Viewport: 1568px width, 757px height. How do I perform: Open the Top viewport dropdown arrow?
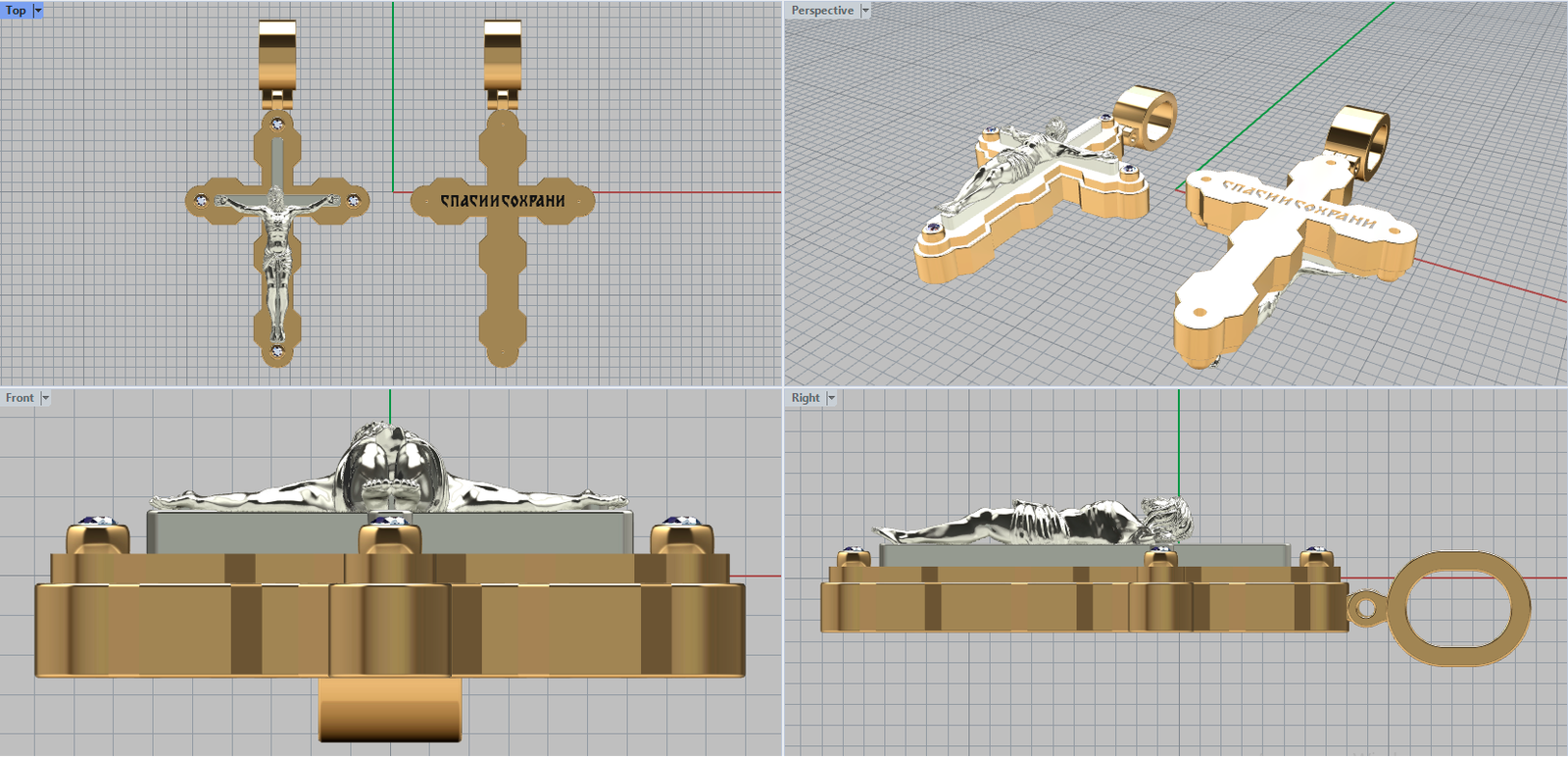tap(38, 10)
